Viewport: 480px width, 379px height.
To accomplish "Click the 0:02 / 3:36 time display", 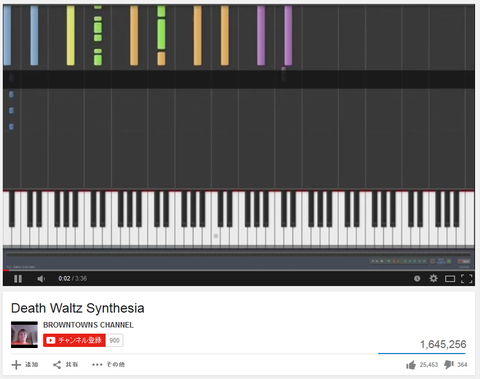I will (73, 278).
